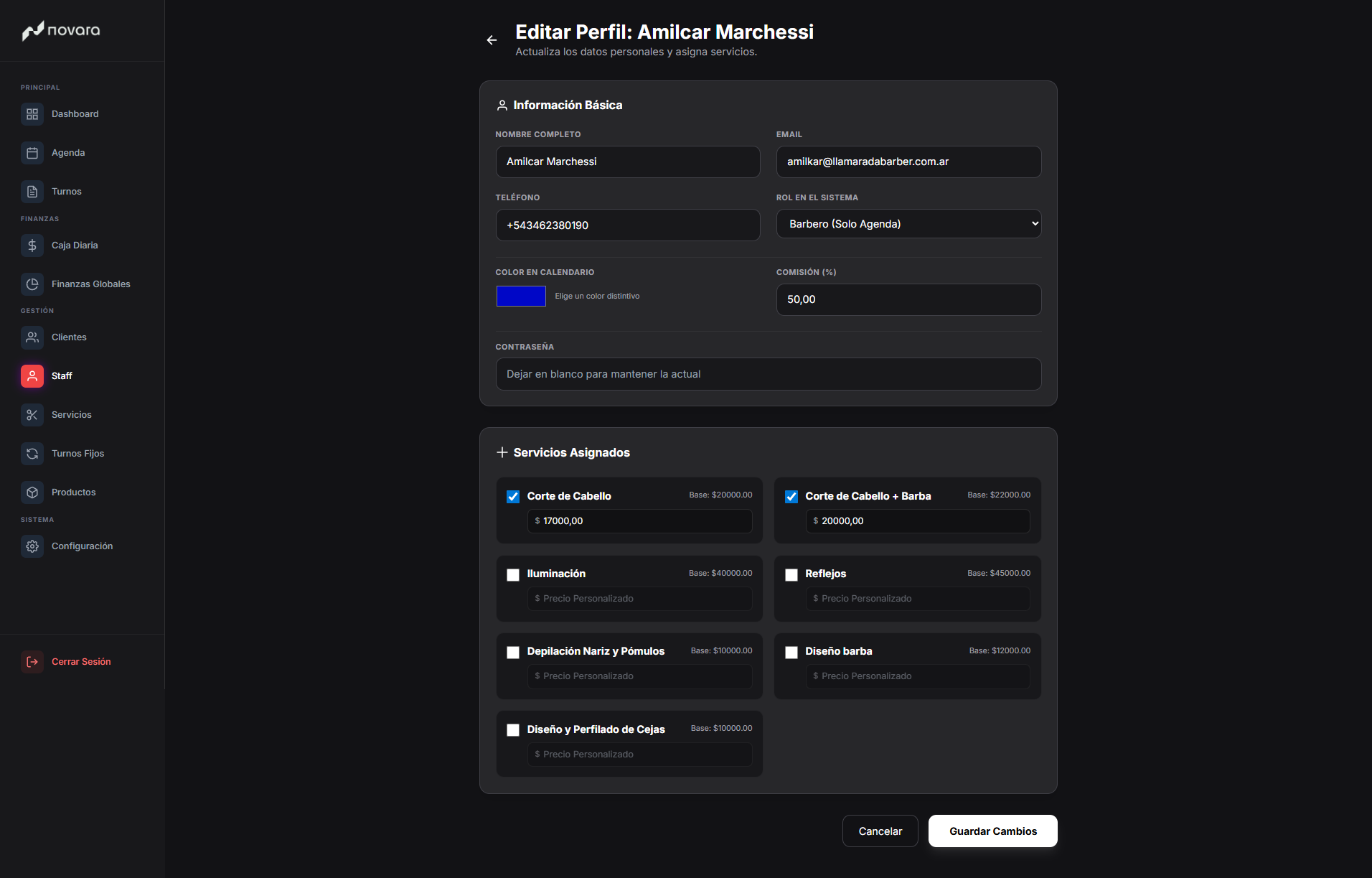The height and width of the screenshot is (878, 1372).
Task: Click the Agenda calendar icon
Action: 32,153
